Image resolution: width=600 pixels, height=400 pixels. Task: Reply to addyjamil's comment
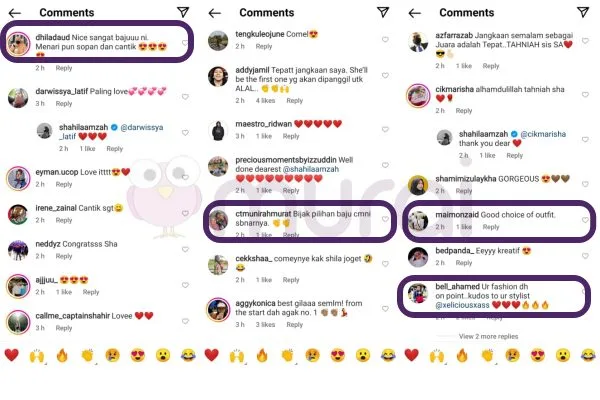(295, 101)
